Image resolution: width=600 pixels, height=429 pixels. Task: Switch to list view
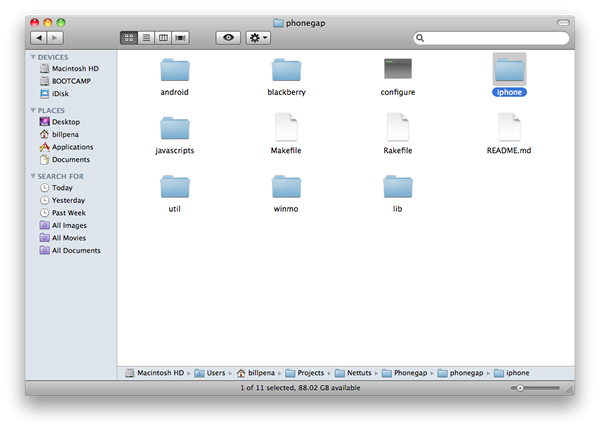click(x=146, y=38)
